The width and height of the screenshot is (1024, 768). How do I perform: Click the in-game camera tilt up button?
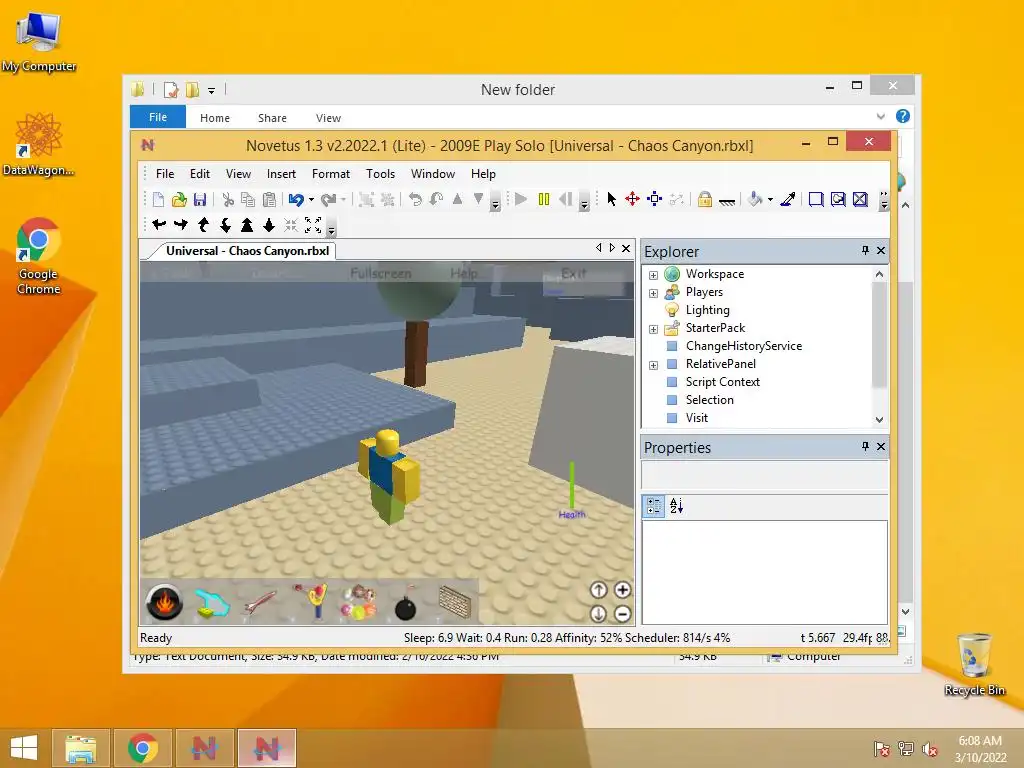(x=598, y=590)
